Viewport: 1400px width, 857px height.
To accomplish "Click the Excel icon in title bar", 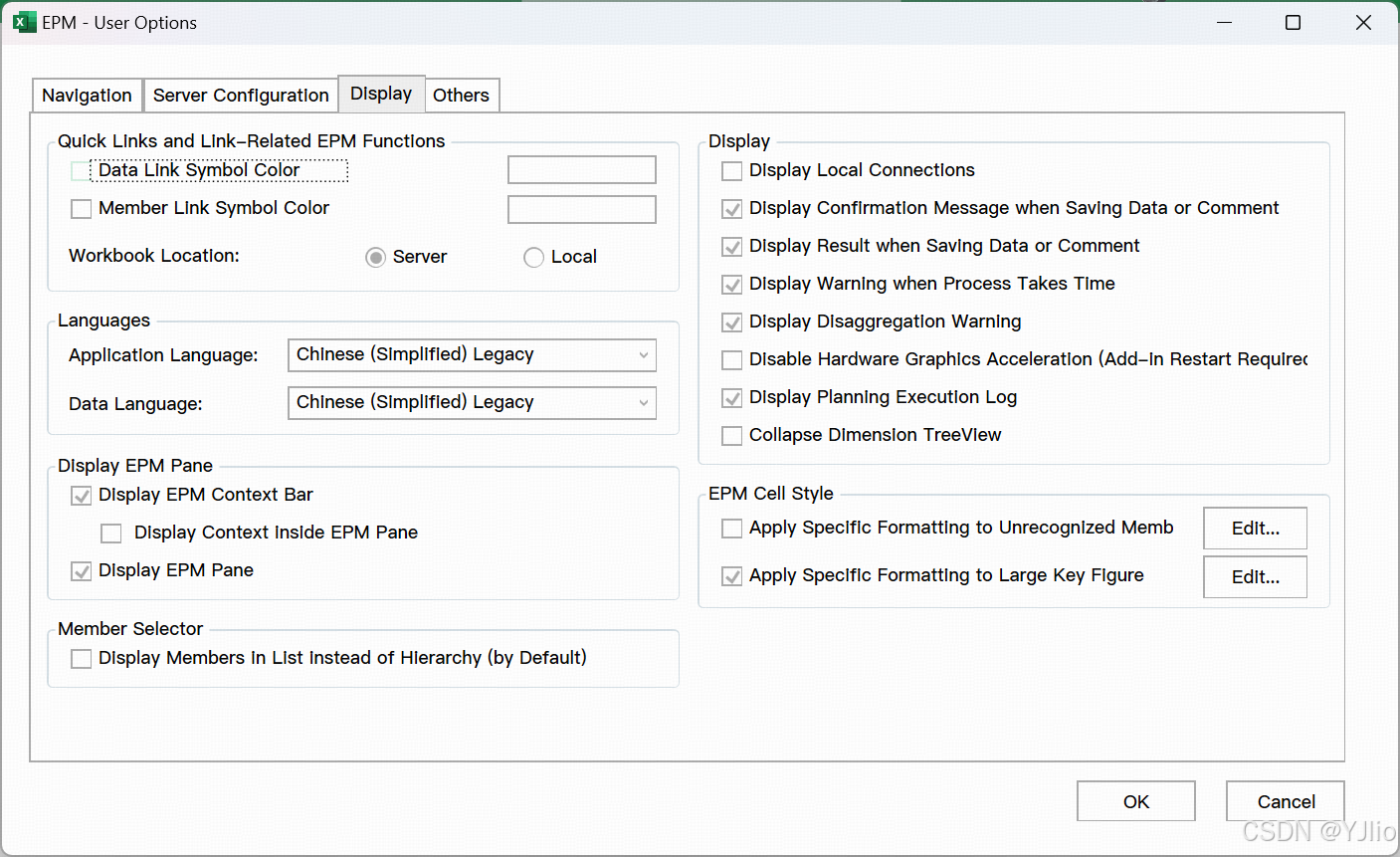I will pos(25,22).
